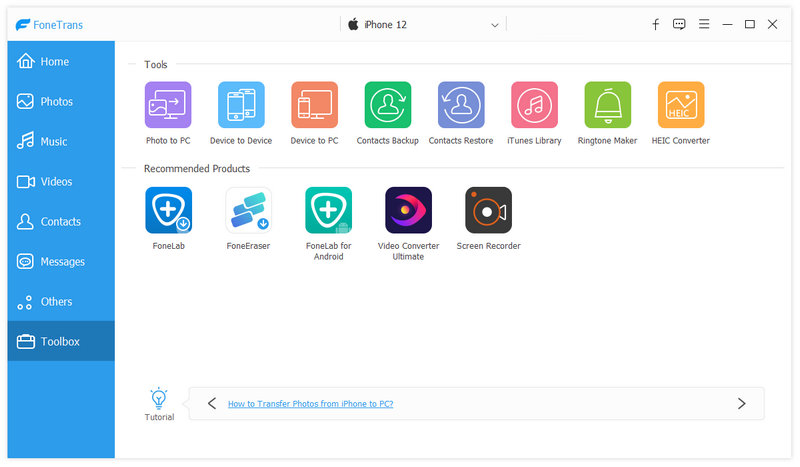Open iTunes Library tool
Image resolution: width=800 pixels, height=467 pixels.
coord(534,105)
